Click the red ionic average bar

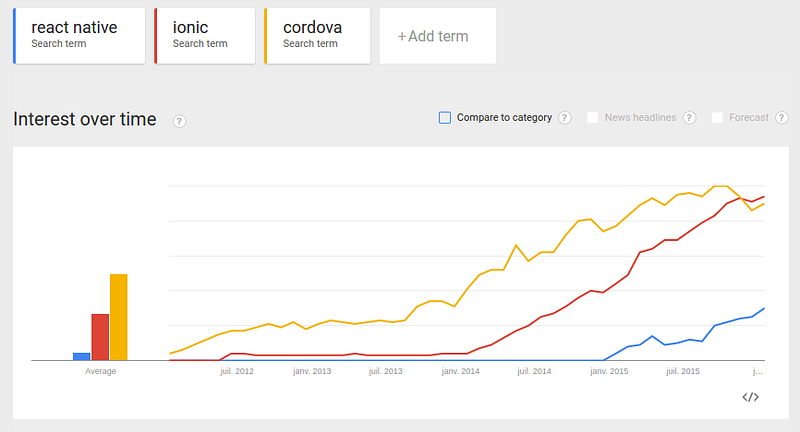coord(100,337)
